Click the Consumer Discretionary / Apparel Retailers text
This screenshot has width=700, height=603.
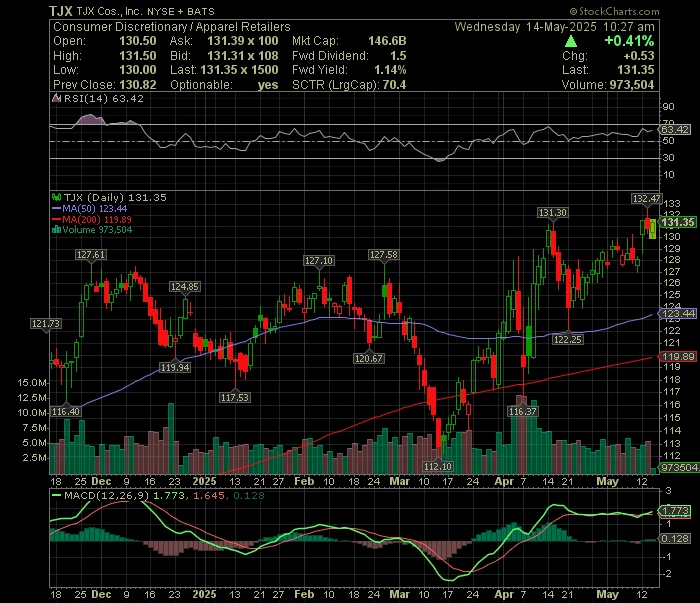tap(172, 27)
